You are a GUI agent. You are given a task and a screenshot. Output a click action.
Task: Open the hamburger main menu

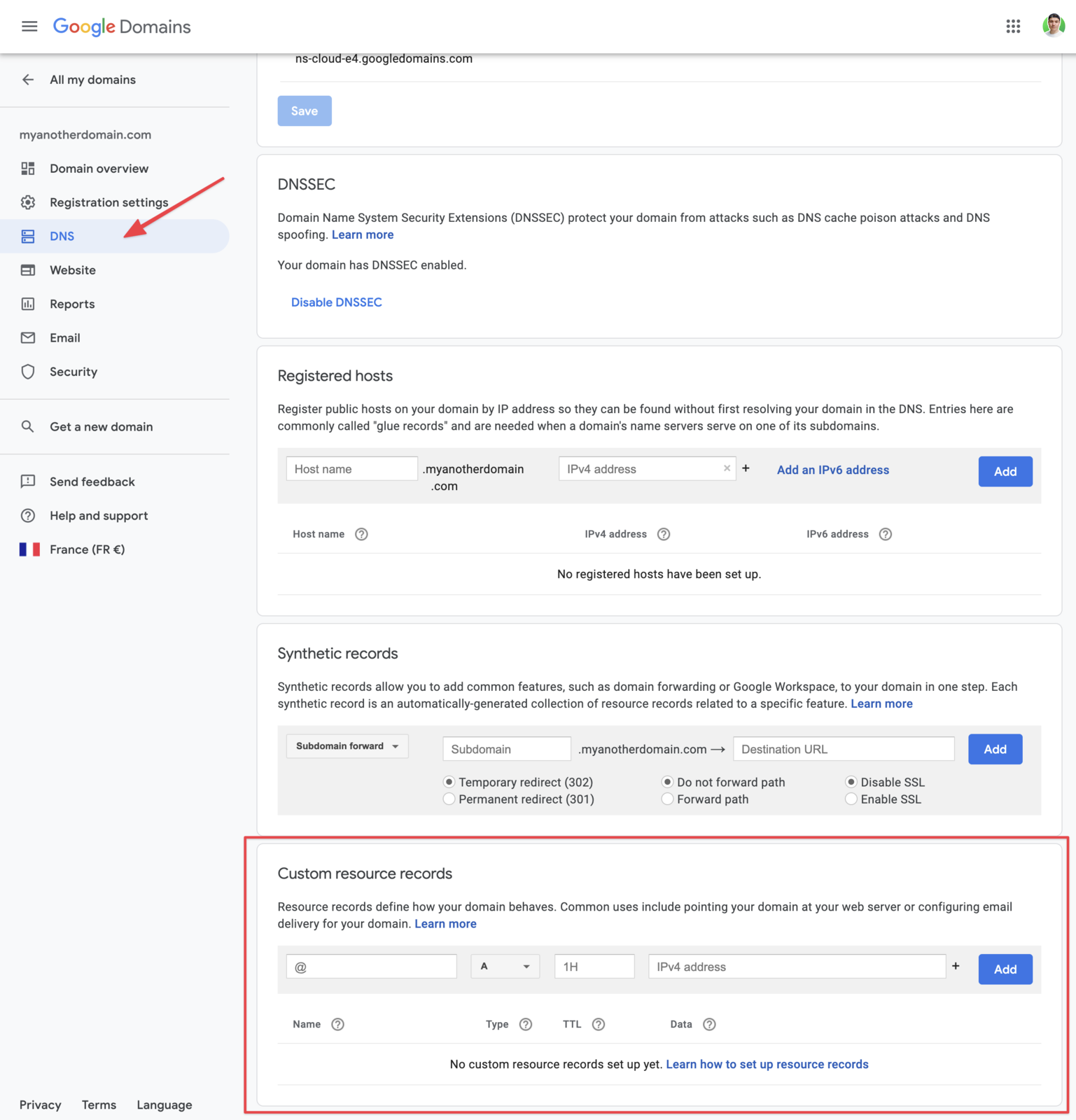point(29,27)
